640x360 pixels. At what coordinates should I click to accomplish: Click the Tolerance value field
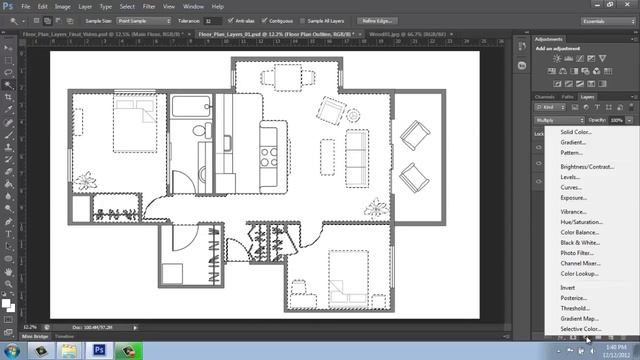[212, 21]
